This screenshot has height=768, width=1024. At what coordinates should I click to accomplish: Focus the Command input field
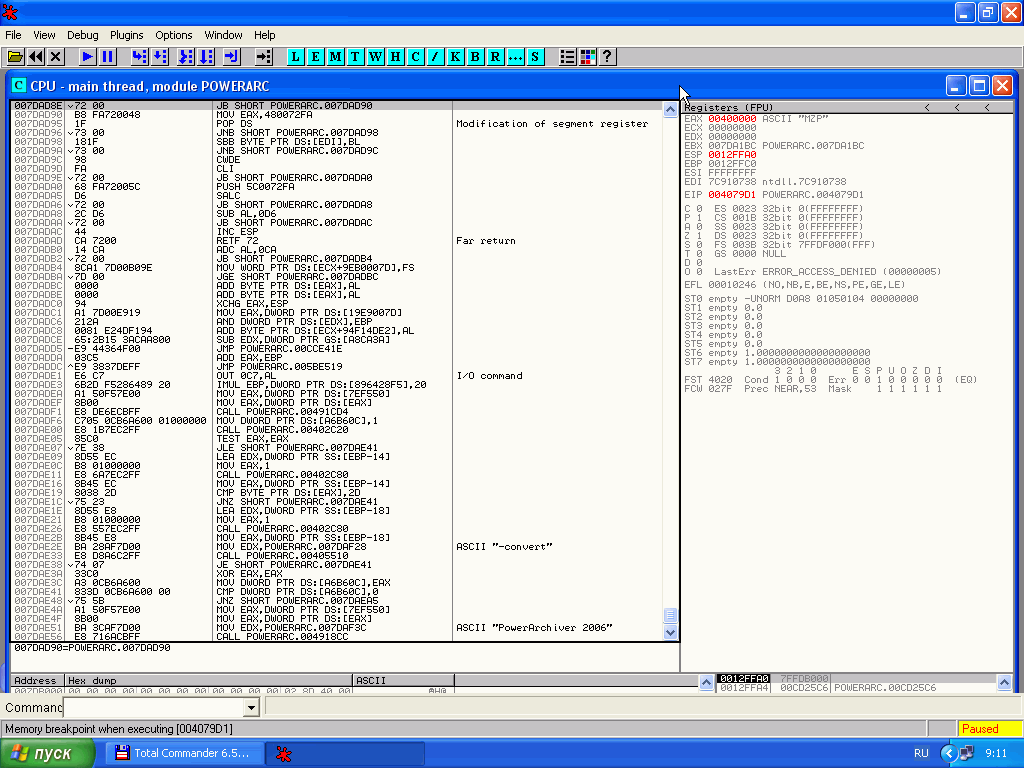(154, 707)
